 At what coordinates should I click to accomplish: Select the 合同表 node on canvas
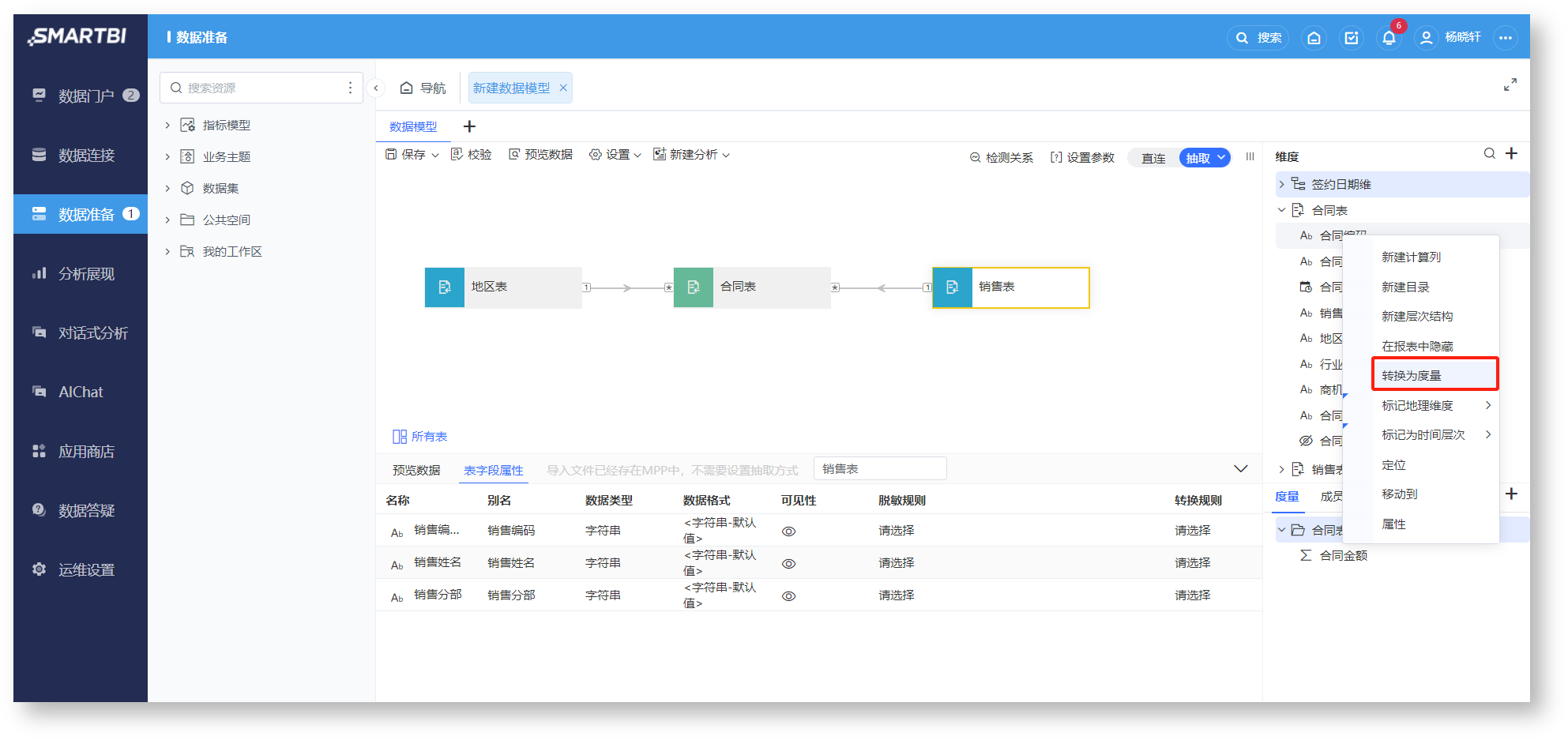[752, 287]
